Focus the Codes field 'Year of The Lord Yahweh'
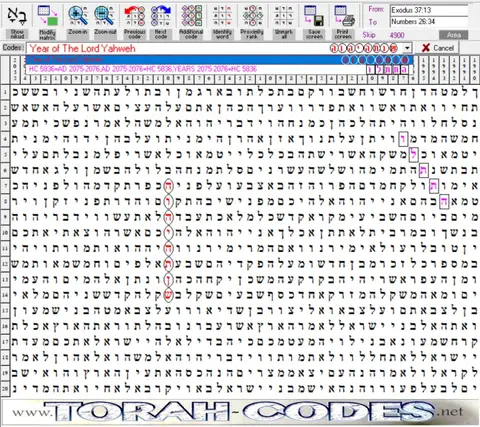The height and width of the screenshot is (427, 480). click(x=213, y=48)
